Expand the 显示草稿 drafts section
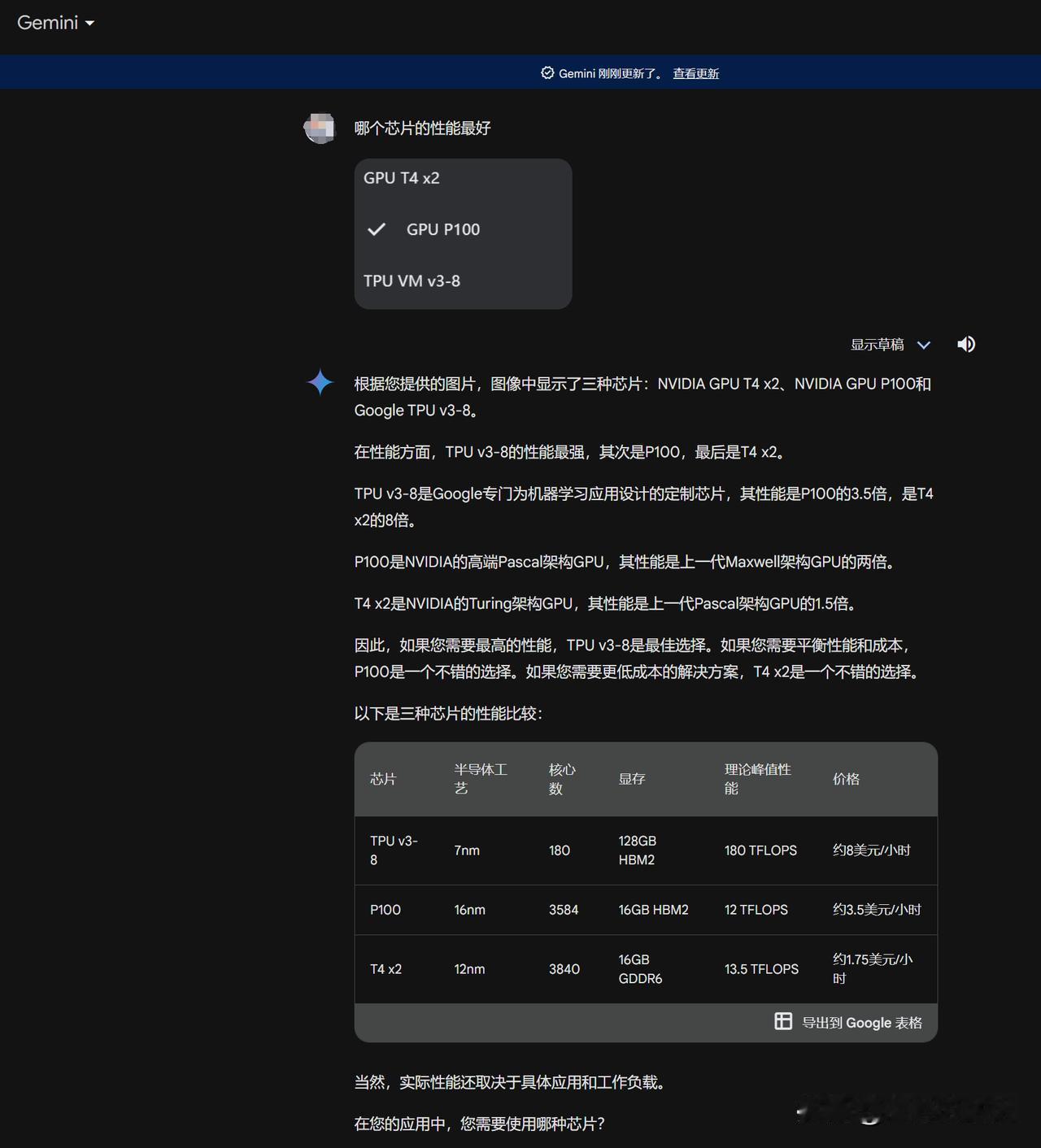The width and height of the screenshot is (1041, 1148). [x=891, y=345]
